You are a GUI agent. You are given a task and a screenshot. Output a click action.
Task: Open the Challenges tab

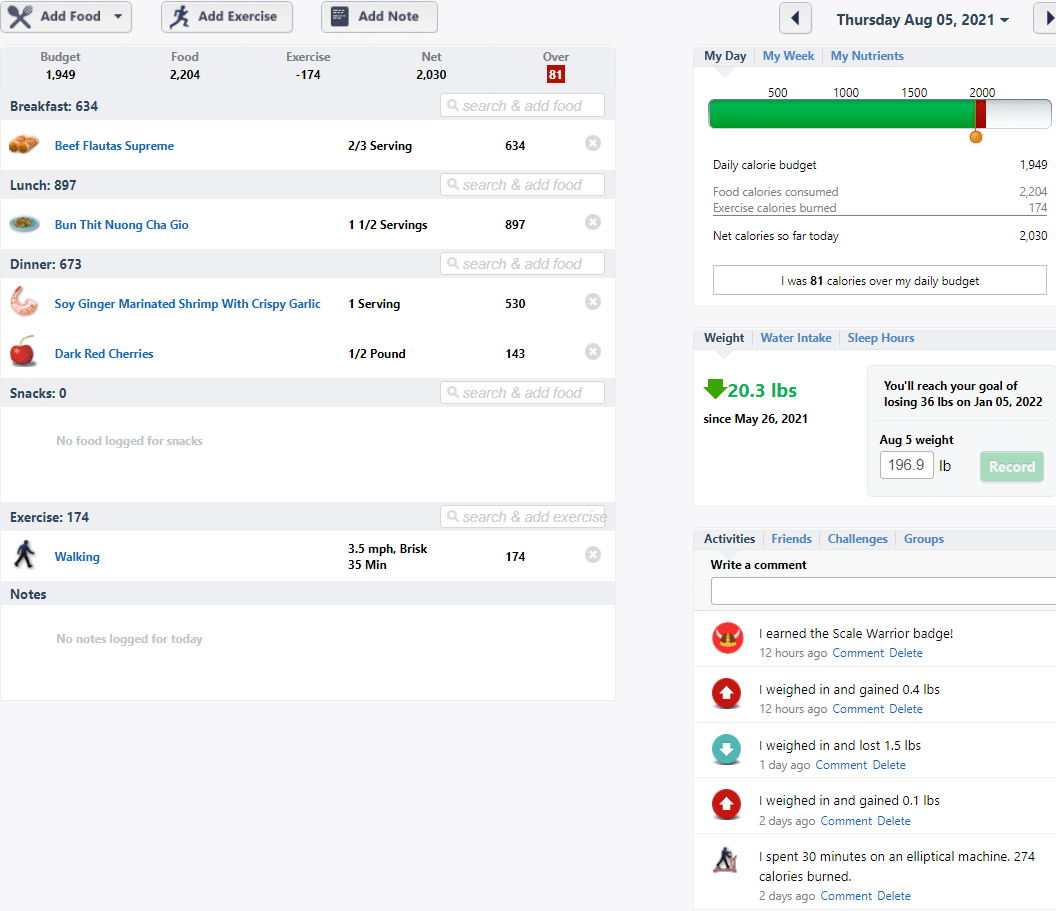coord(857,539)
